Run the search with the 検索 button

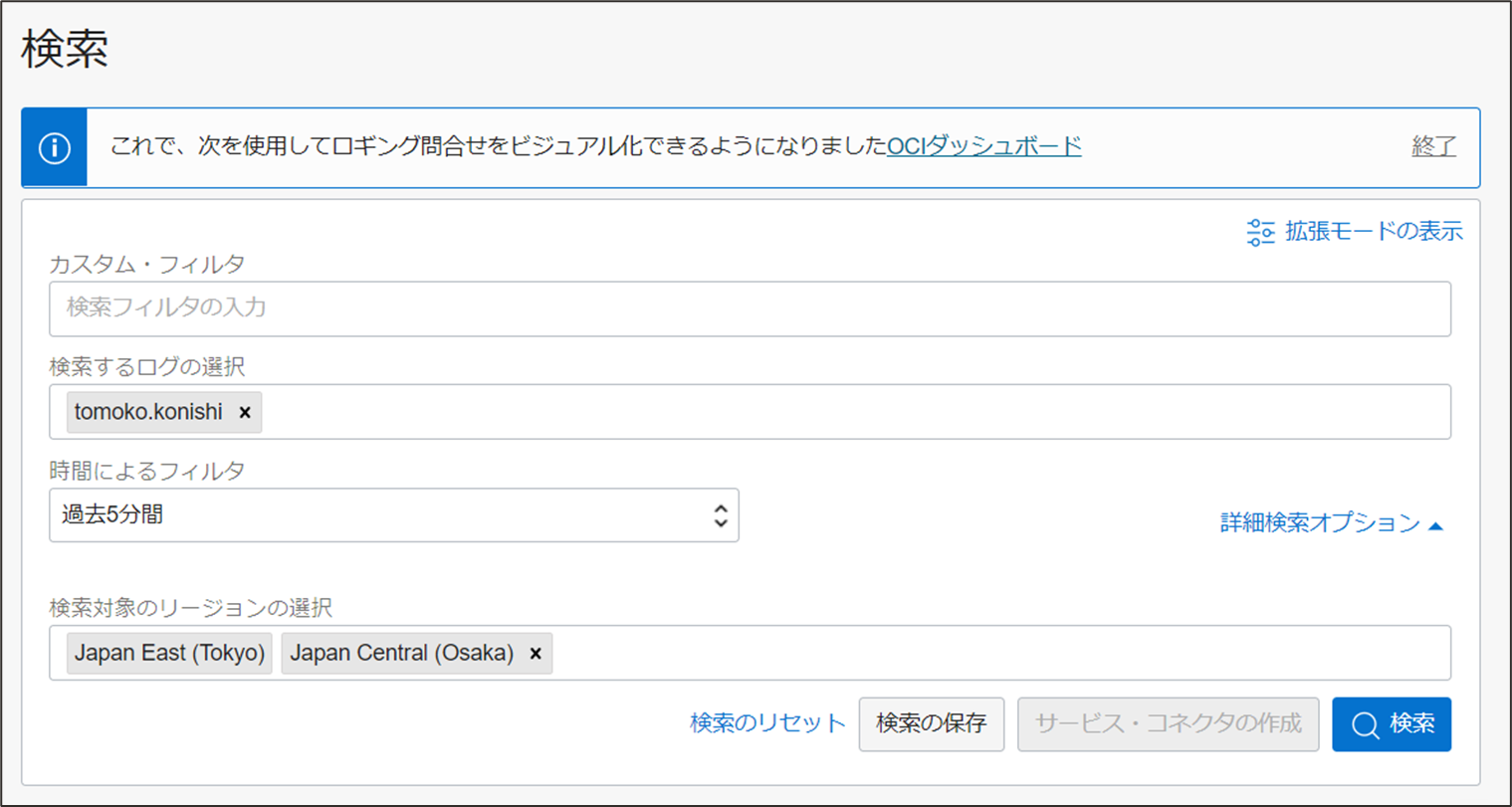coord(1391,724)
